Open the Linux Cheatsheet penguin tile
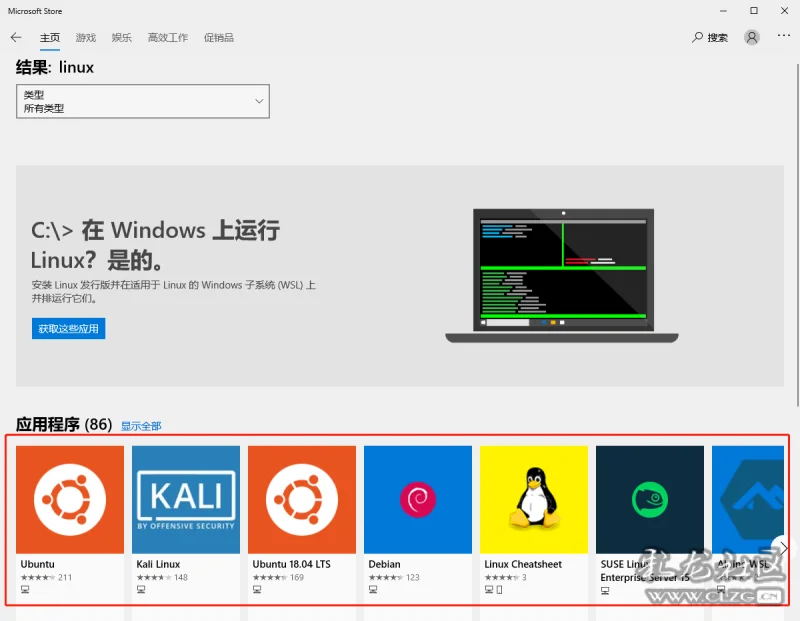This screenshot has width=800, height=621. [x=534, y=500]
